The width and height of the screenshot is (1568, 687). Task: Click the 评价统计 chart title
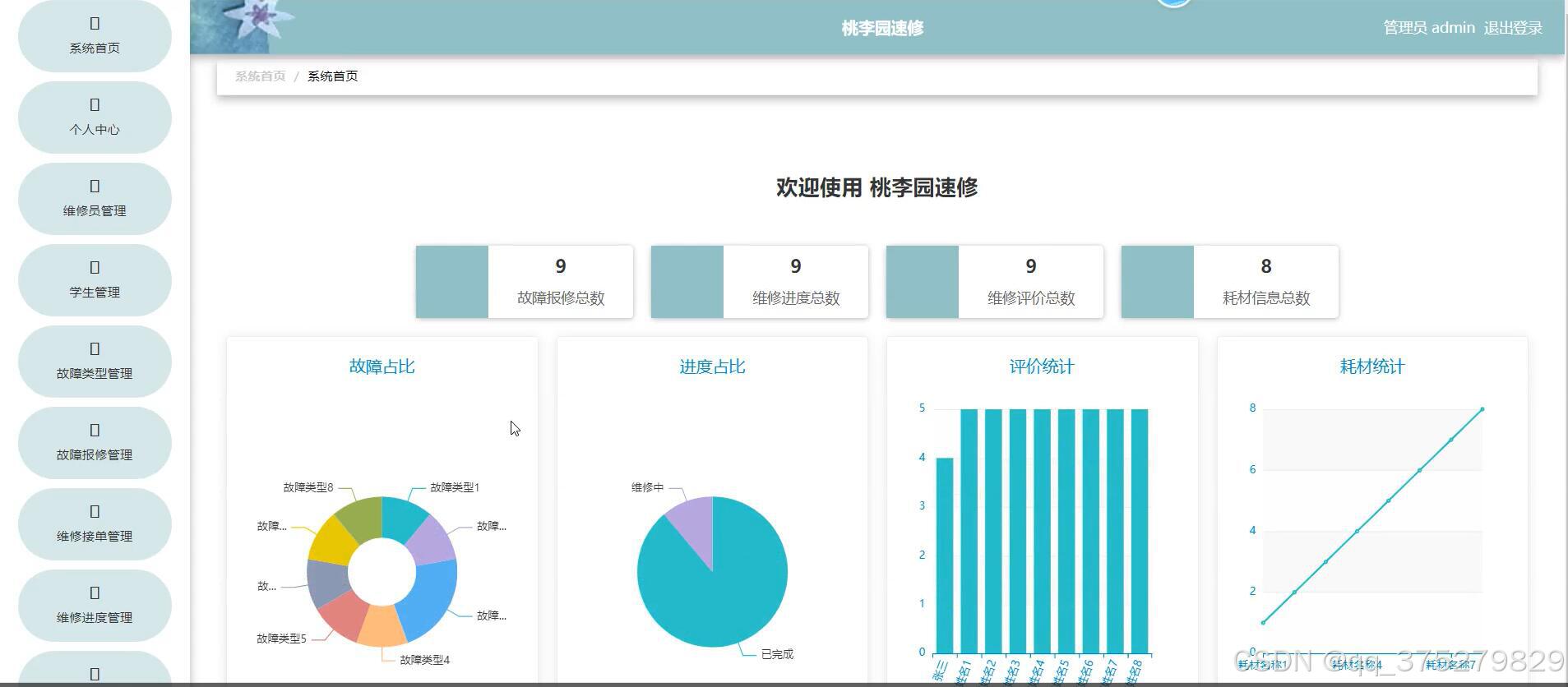[1042, 367]
